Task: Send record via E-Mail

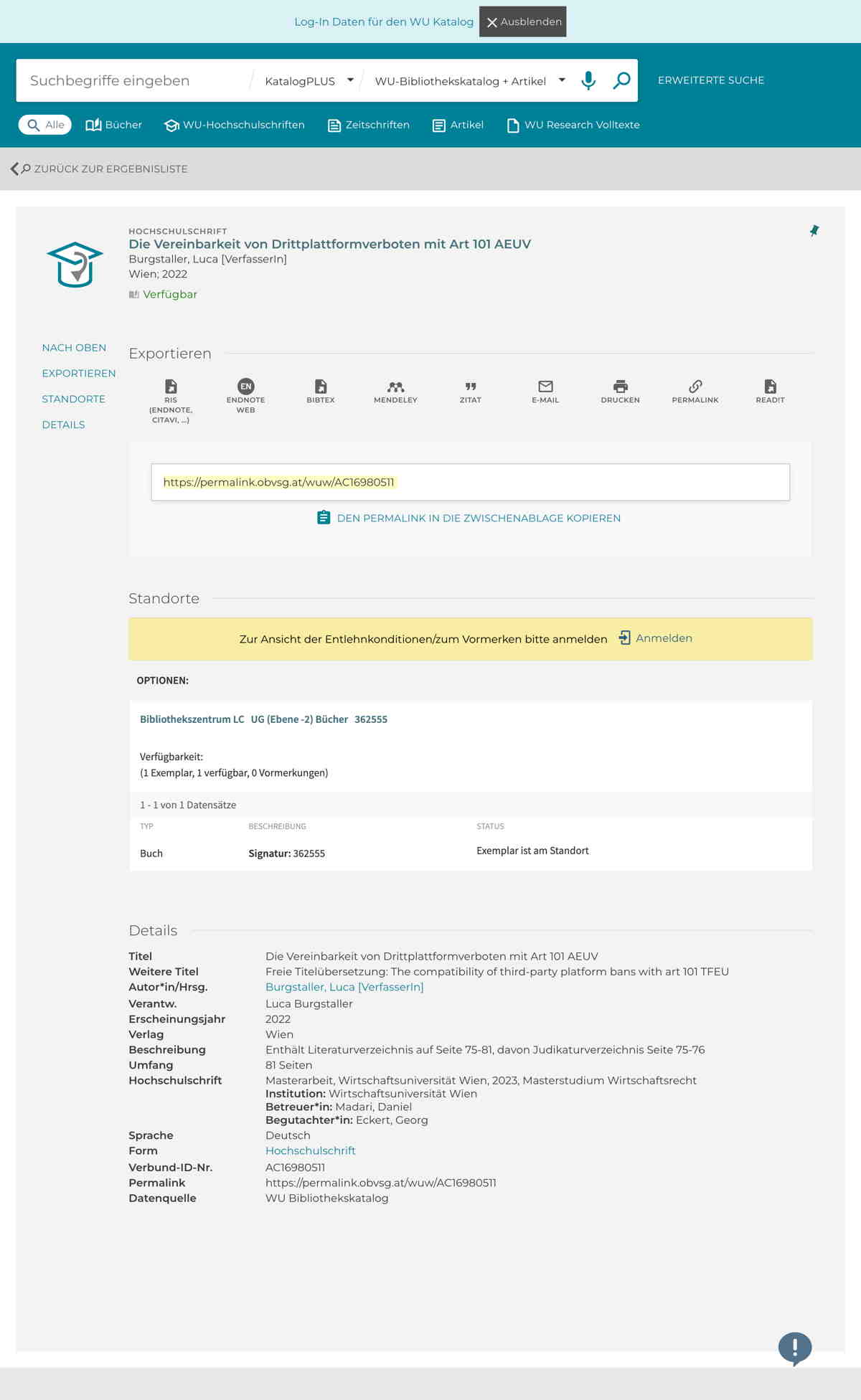Action: click(545, 391)
